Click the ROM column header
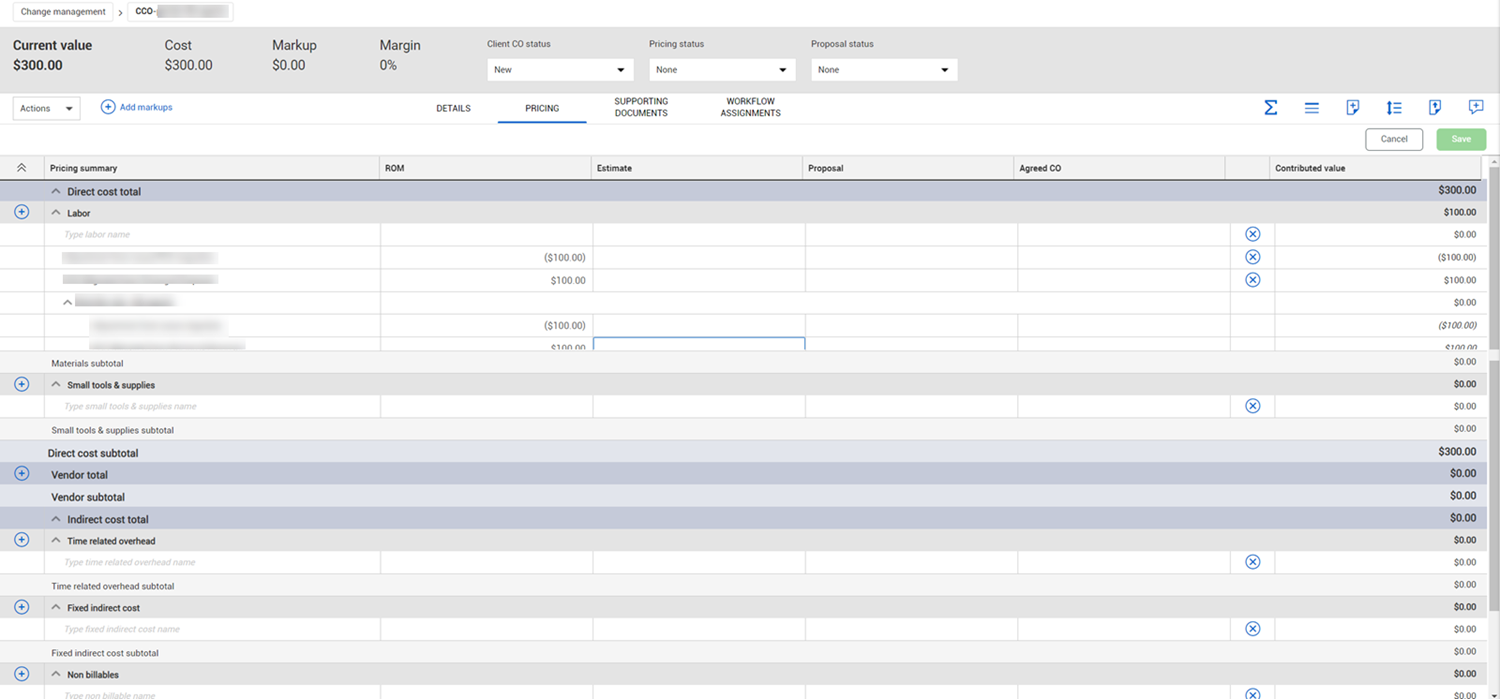This screenshot has height=699, width=1500. [486, 168]
